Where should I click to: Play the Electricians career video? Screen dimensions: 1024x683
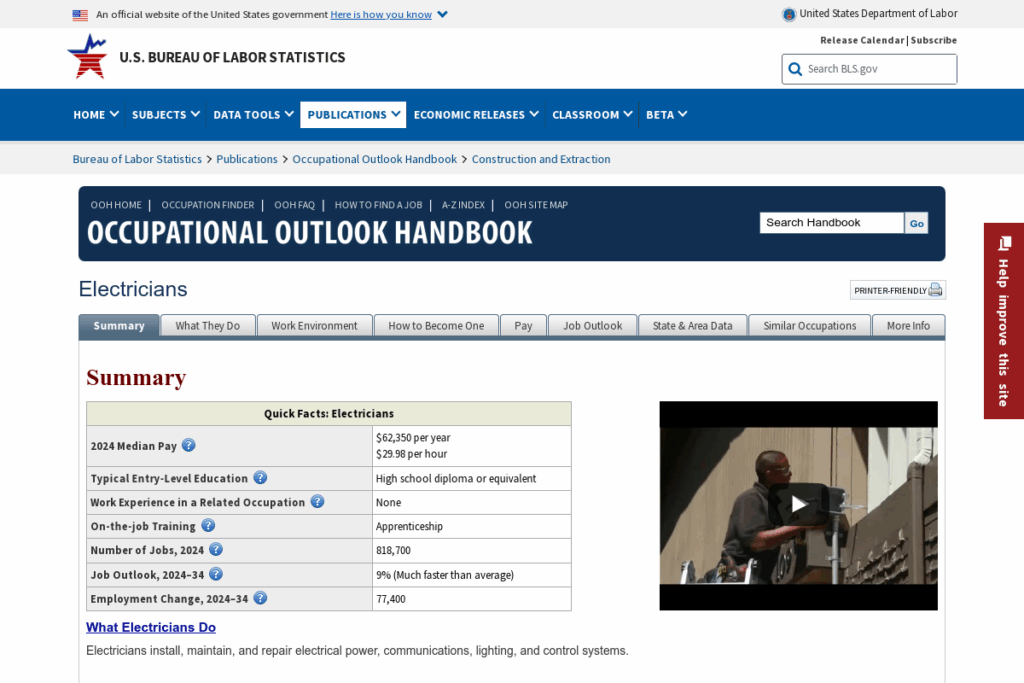(x=798, y=505)
